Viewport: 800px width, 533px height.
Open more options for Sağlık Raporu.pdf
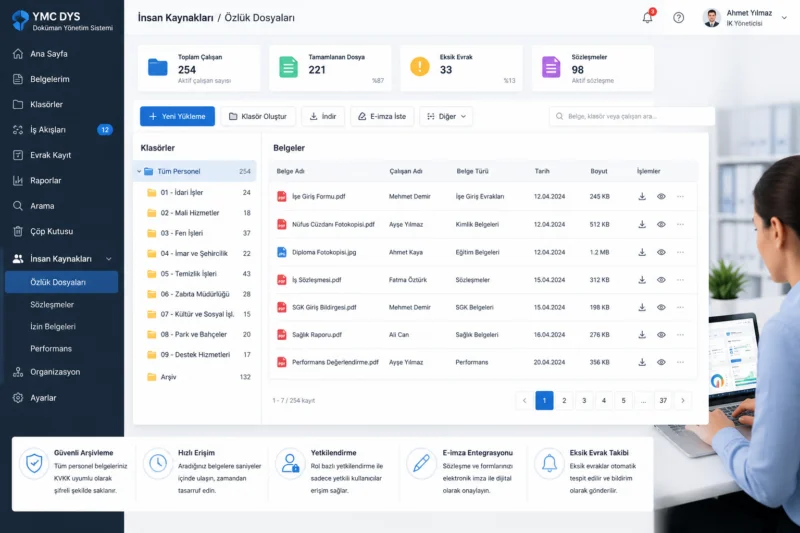(x=680, y=335)
